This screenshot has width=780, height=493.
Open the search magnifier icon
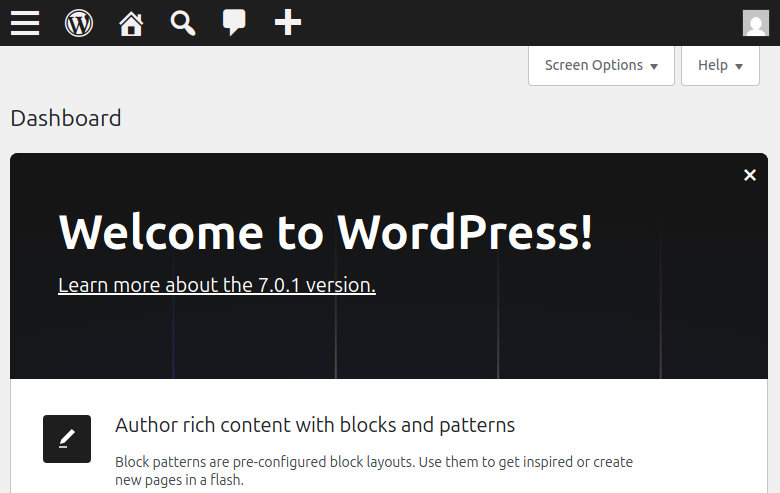[x=183, y=23]
